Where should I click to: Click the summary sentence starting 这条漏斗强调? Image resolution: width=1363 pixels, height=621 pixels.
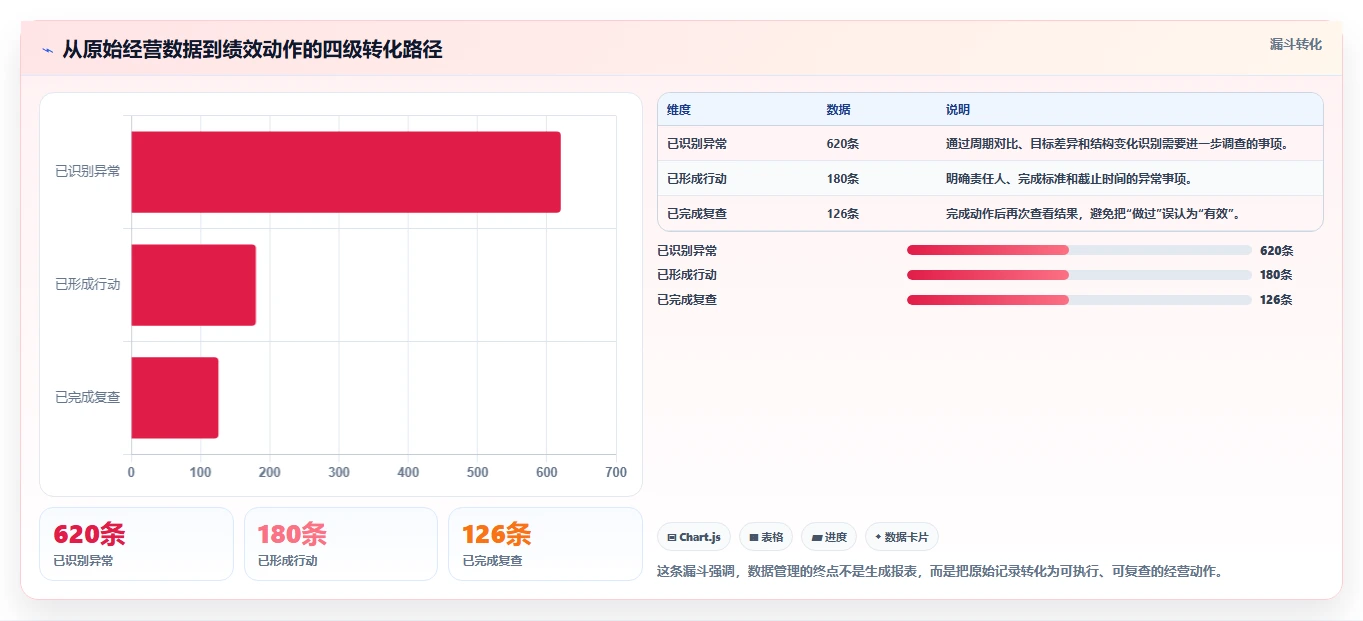[940, 572]
